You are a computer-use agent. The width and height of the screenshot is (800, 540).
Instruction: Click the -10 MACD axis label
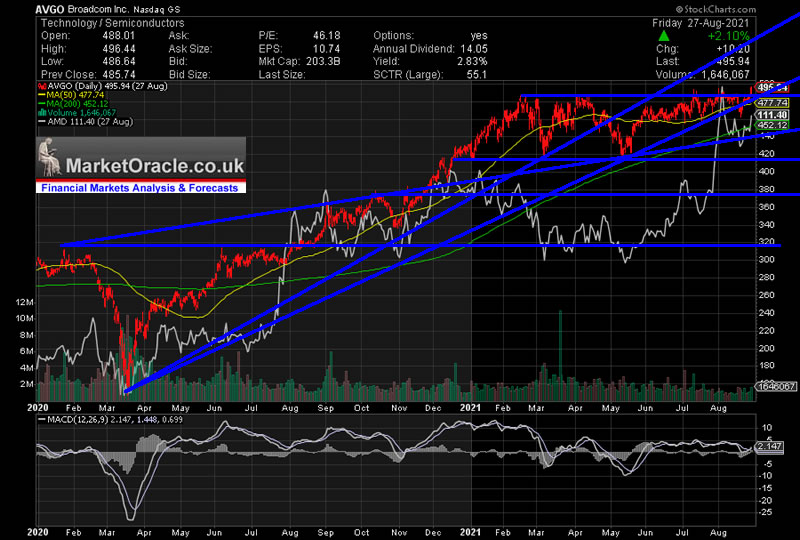[x=766, y=476]
